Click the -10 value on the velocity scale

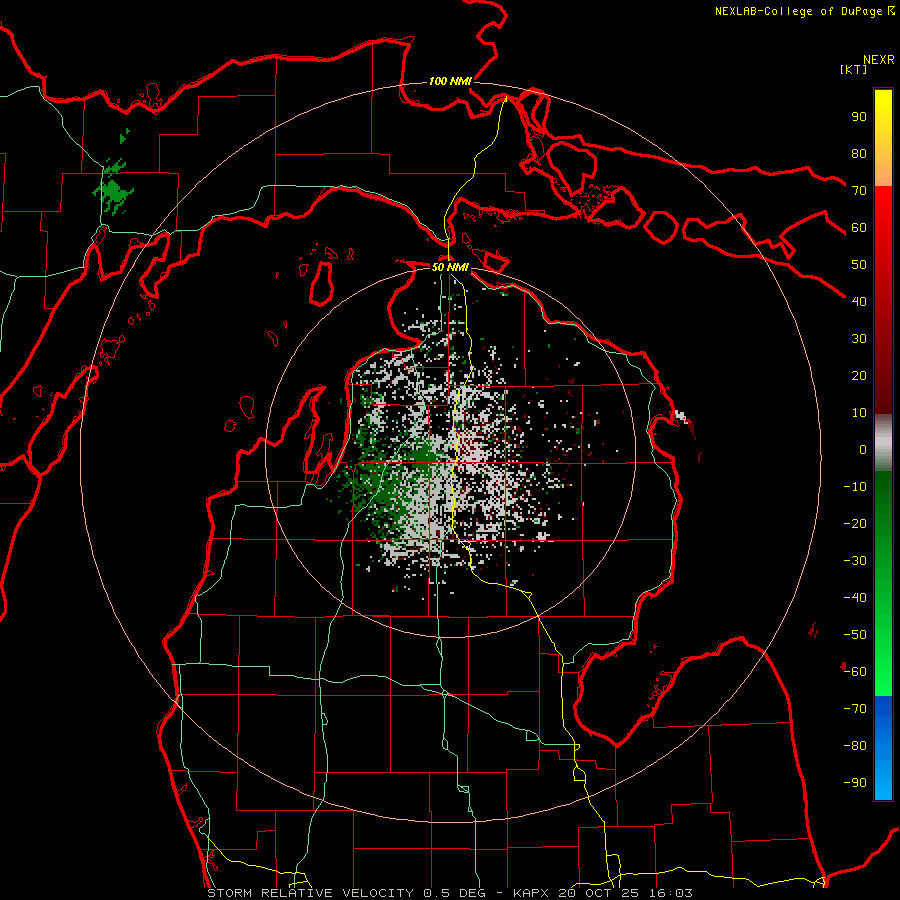point(855,487)
